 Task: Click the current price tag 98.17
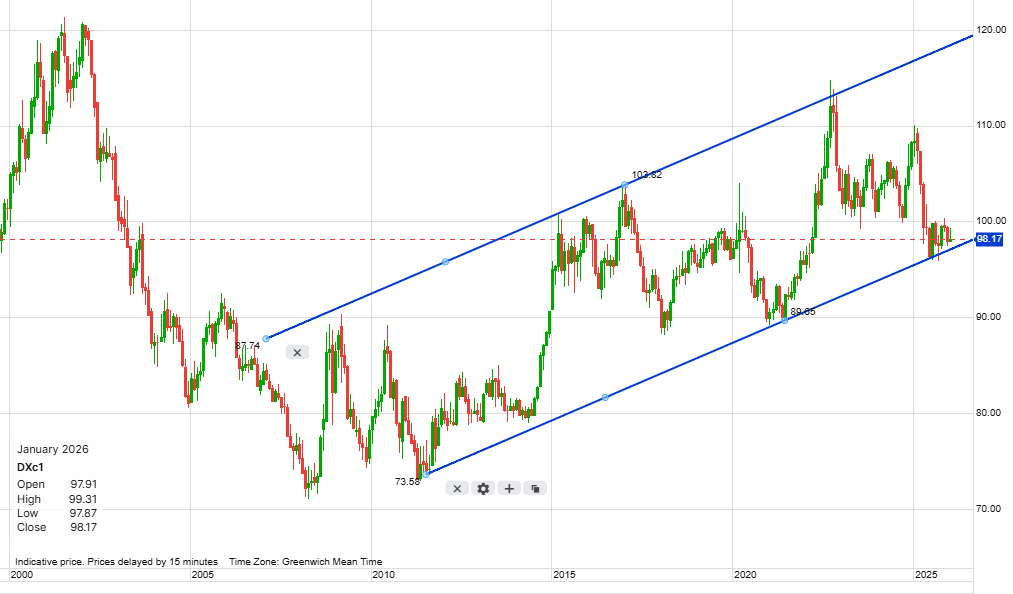click(x=988, y=239)
